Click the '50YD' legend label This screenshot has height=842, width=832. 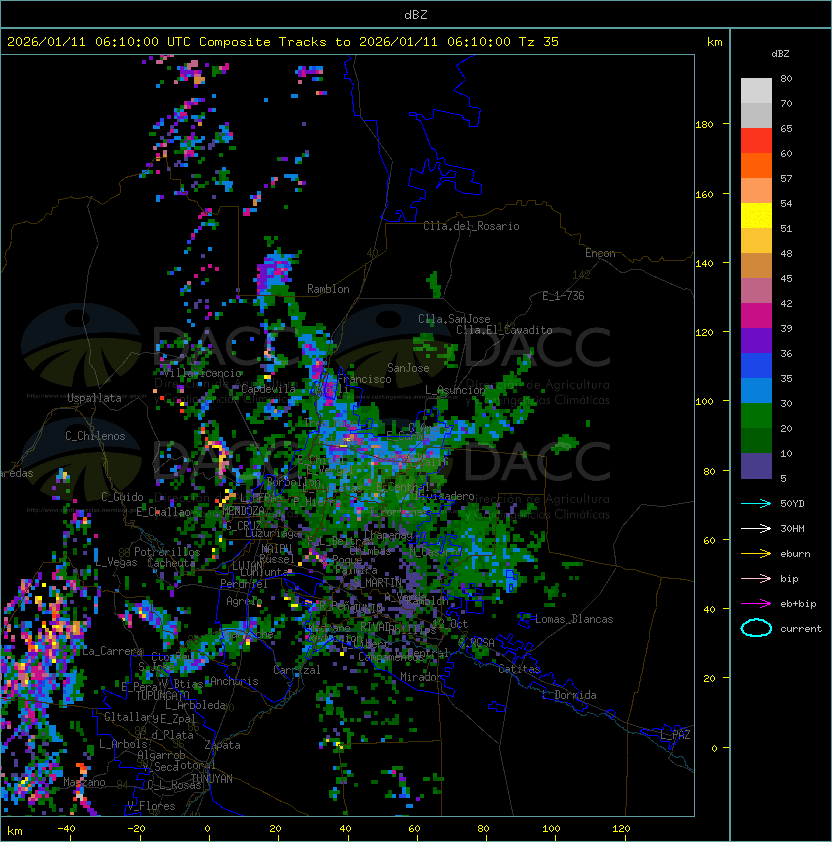pos(792,504)
